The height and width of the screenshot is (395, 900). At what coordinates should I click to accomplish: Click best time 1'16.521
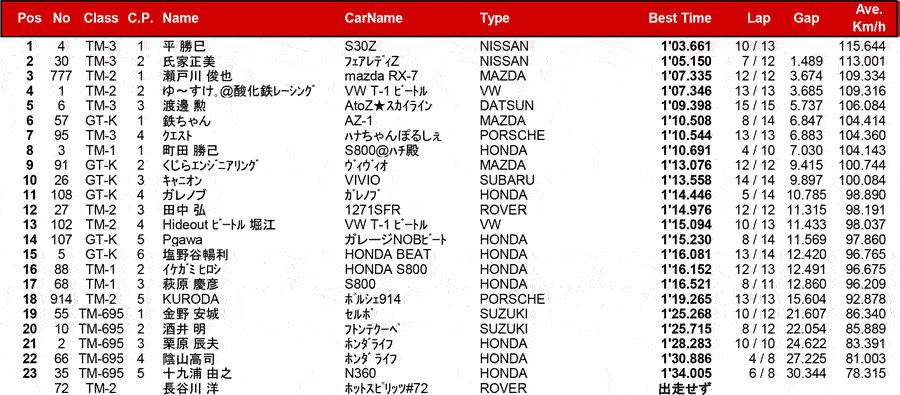(686, 284)
